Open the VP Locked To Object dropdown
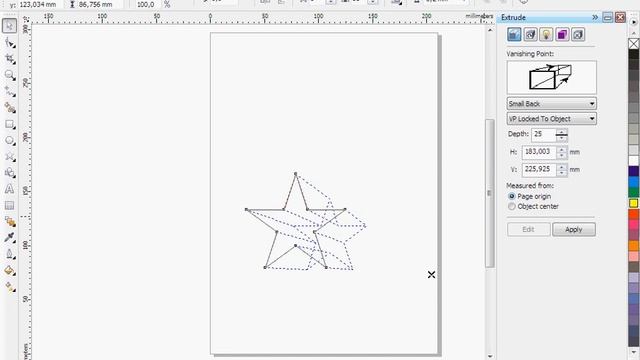 551,119
